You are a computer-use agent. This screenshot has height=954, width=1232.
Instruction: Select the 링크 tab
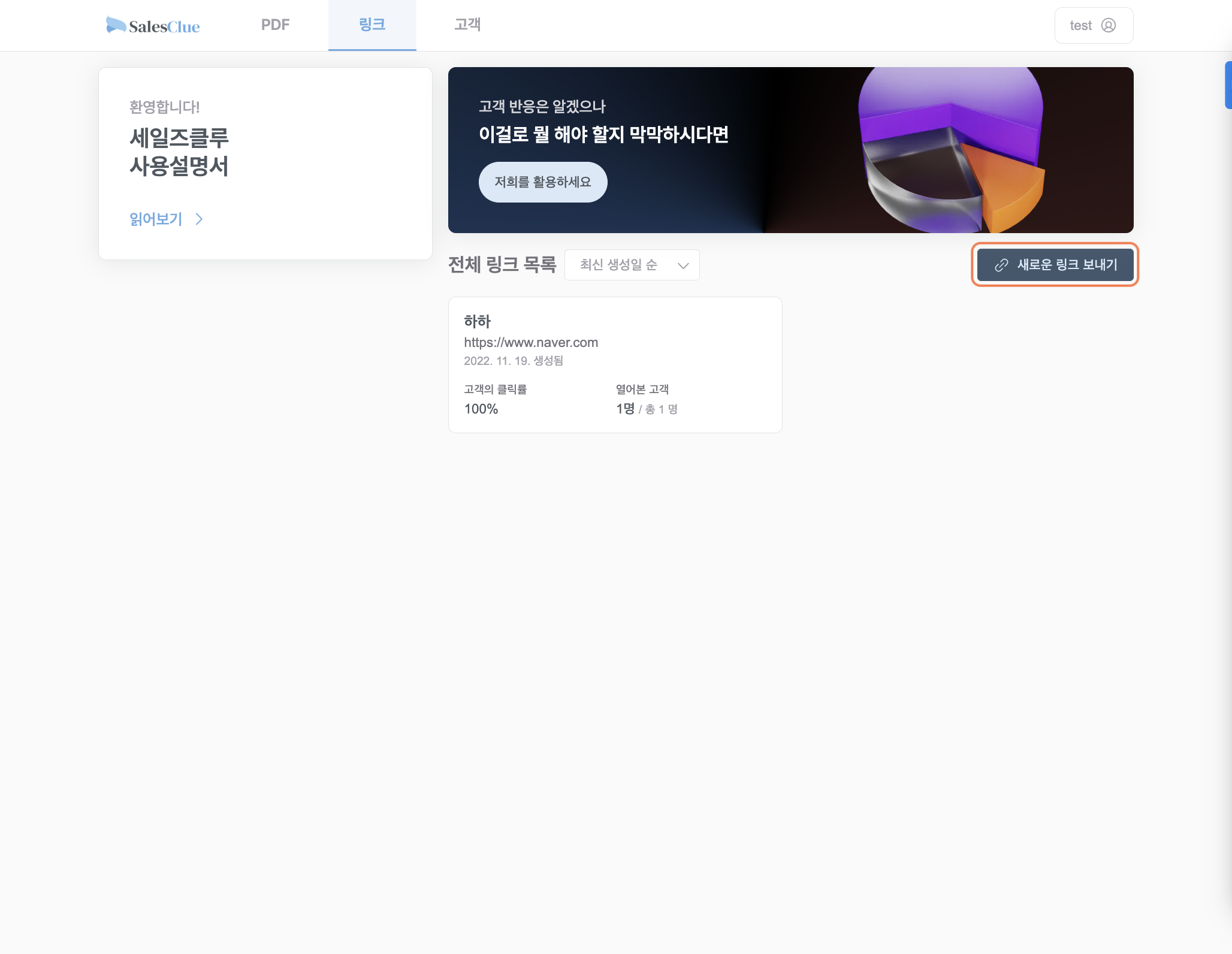[372, 25]
